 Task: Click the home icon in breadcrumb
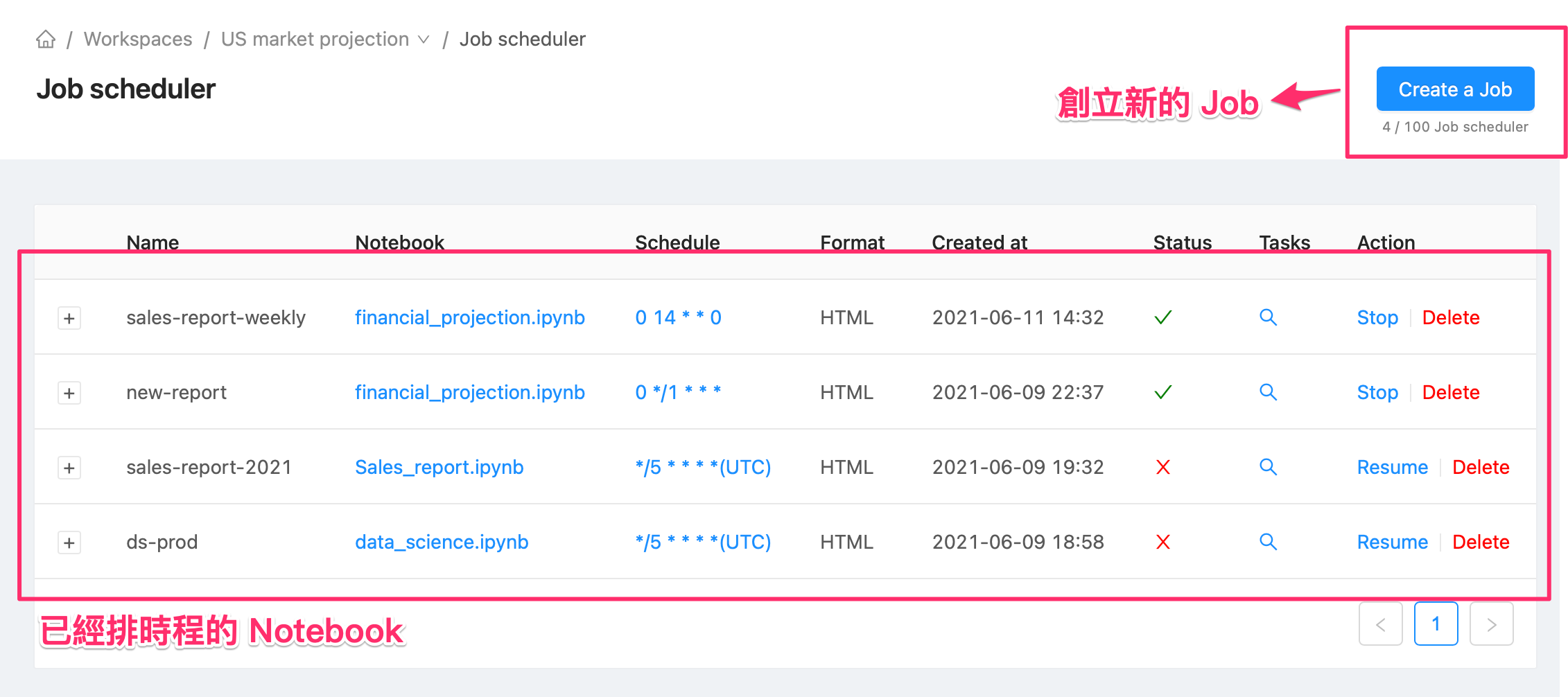[x=44, y=39]
